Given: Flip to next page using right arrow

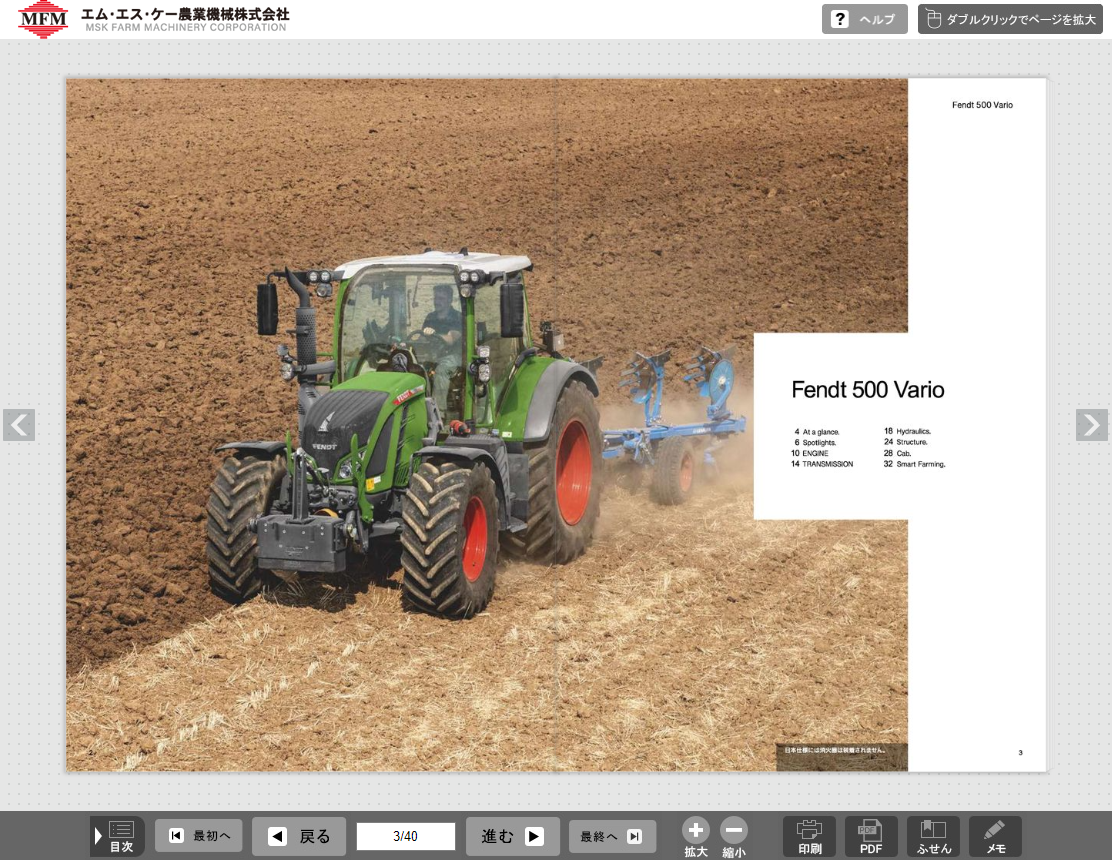Looking at the screenshot, I should tap(1091, 425).
